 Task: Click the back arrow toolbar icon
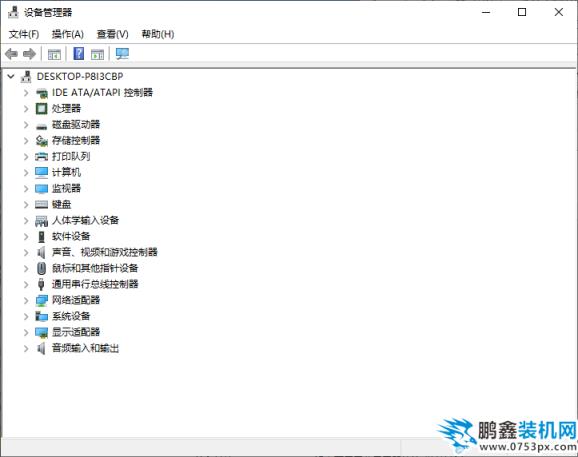pos(11,54)
